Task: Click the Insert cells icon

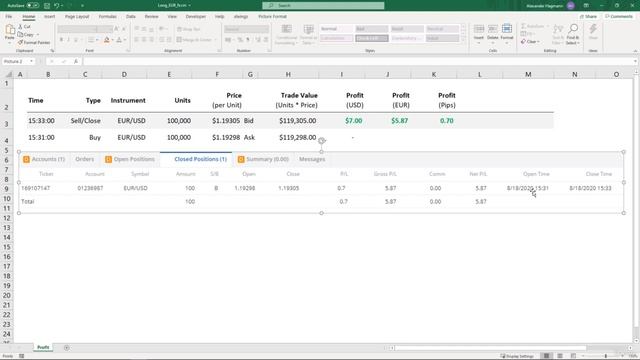Action: (479, 29)
